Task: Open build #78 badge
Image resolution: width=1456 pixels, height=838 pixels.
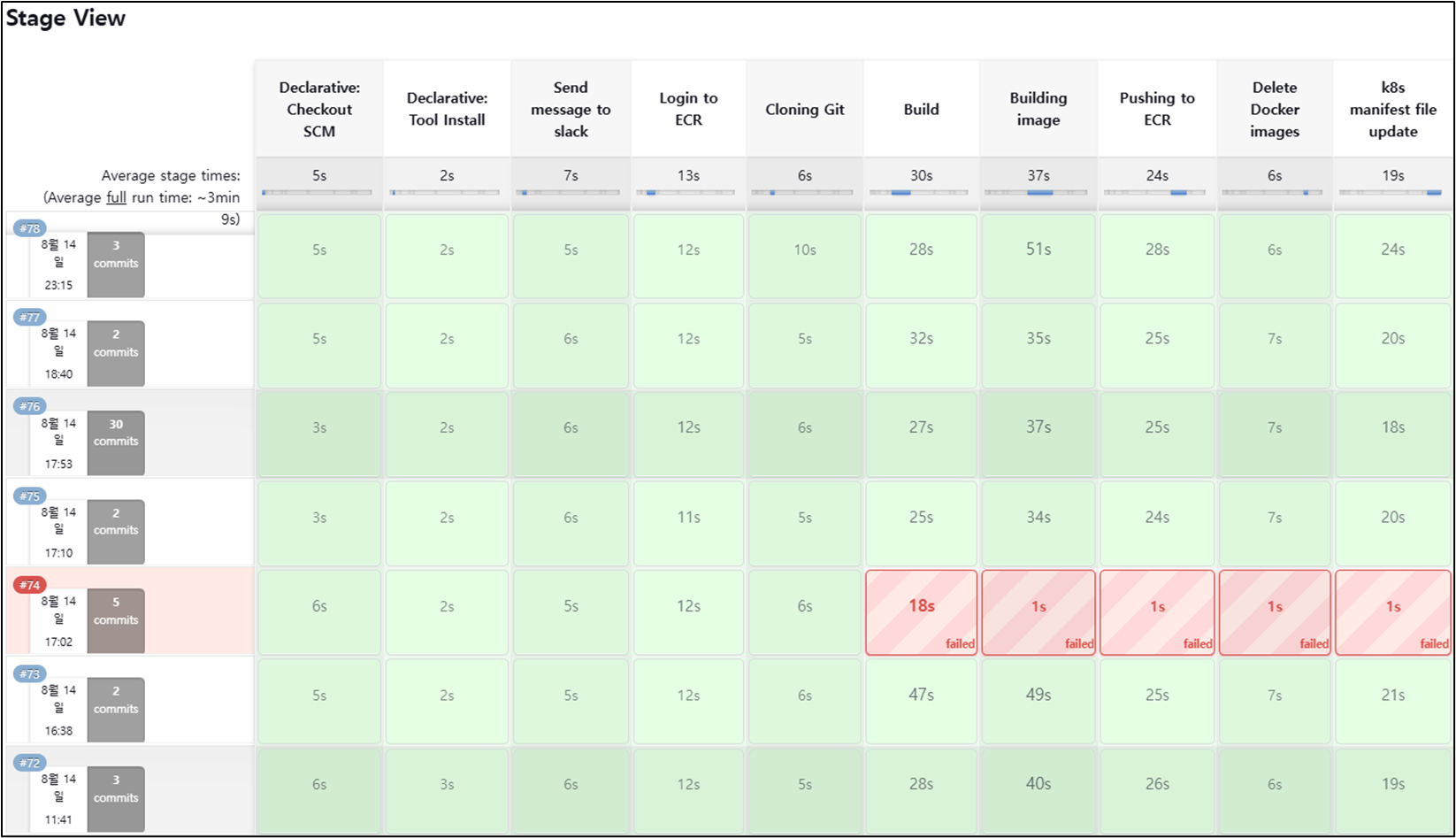Action: pos(30,228)
